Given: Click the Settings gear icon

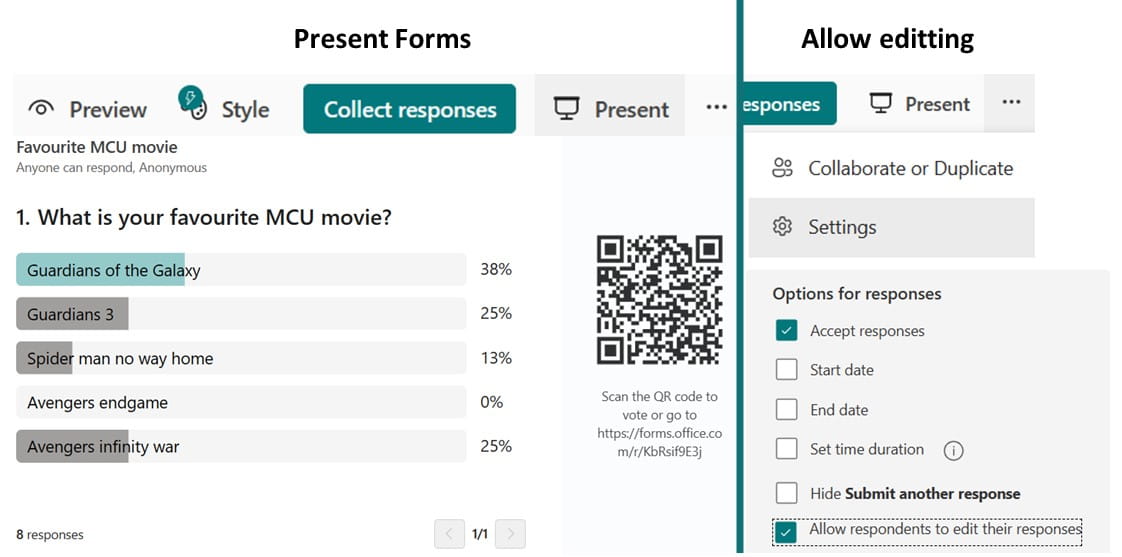Looking at the screenshot, I should click(x=783, y=227).
